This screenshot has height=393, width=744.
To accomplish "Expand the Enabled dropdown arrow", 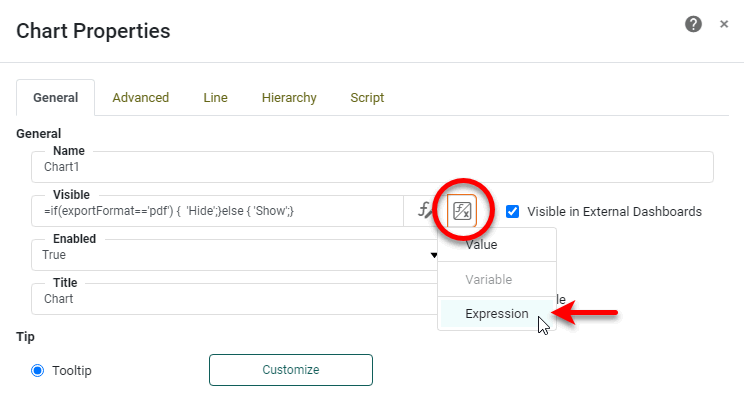I will (434, 255).
